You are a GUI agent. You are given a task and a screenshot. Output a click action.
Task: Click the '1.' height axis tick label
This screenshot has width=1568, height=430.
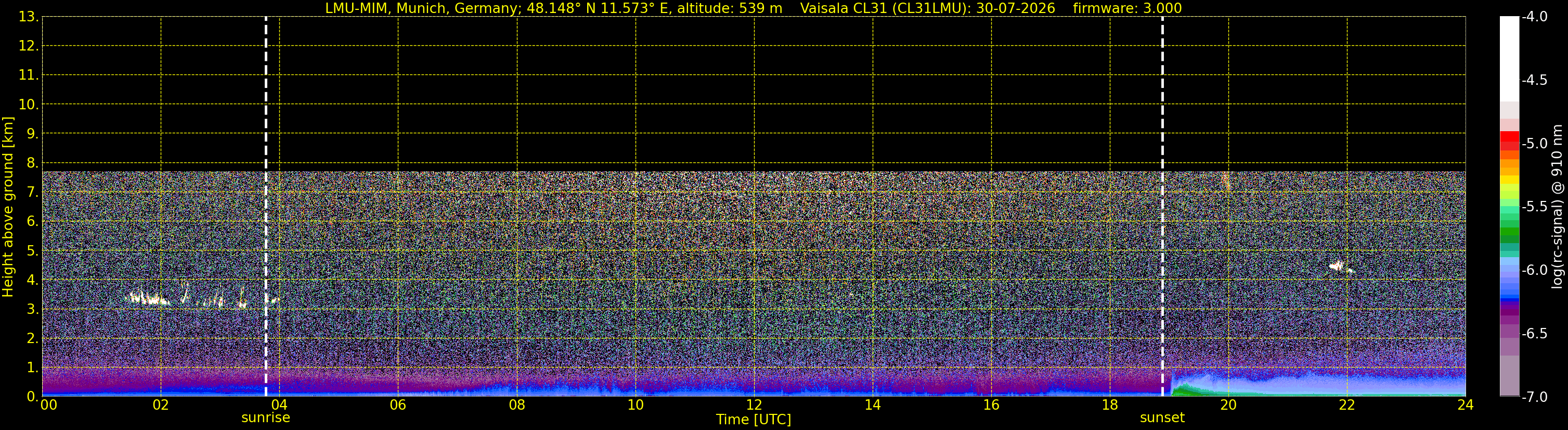click(x=32, y=368)
